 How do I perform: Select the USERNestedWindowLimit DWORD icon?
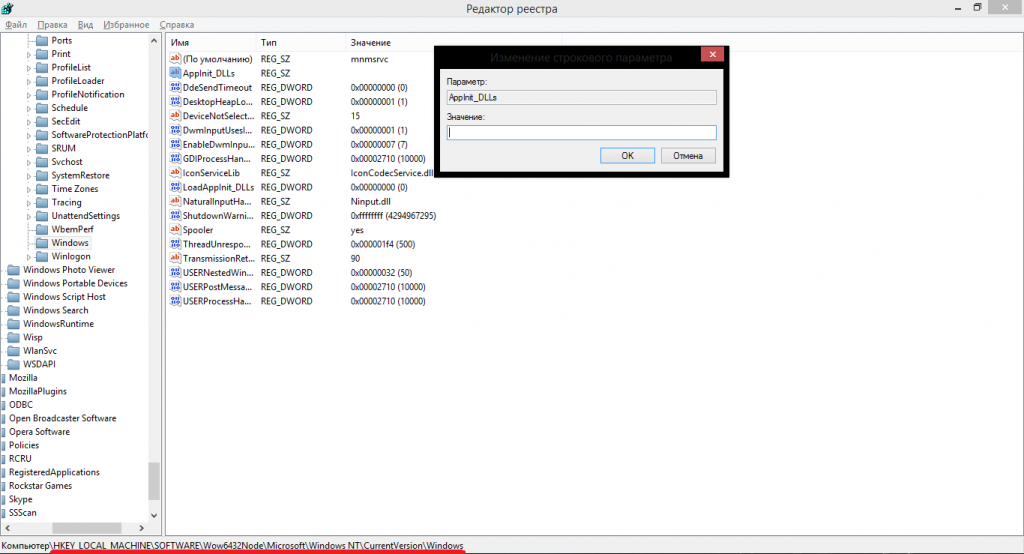pyautogui.click(x=175, y=272)
